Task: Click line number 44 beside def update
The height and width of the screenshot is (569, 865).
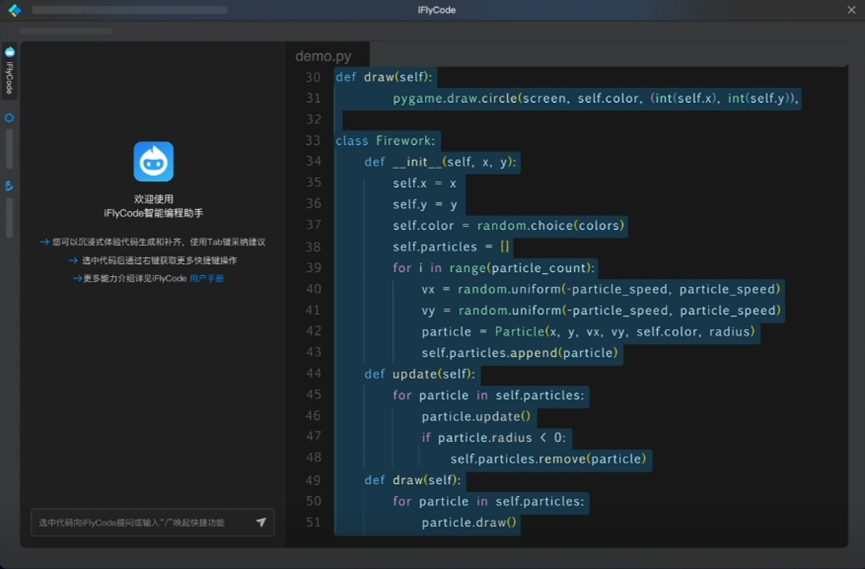Action: point(313,374)
